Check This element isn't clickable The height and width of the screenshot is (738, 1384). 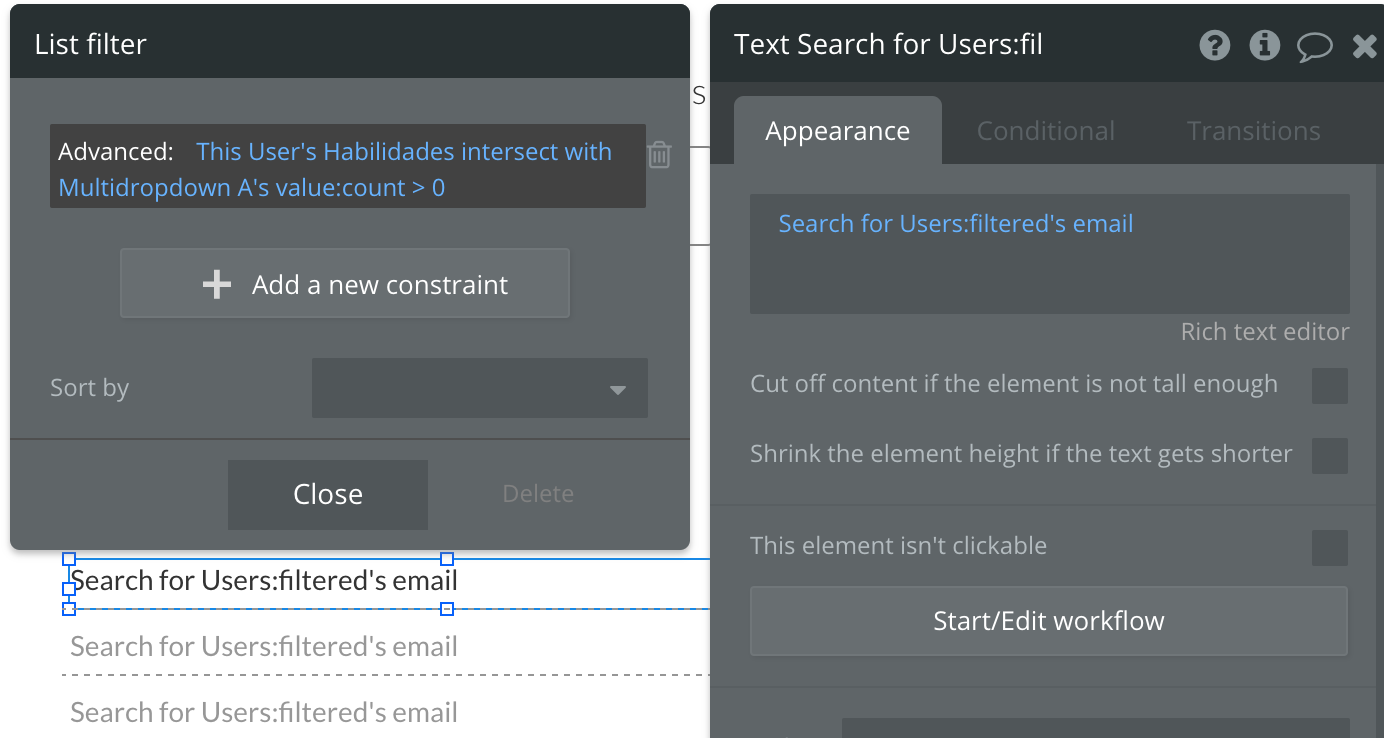[1329, 547]
